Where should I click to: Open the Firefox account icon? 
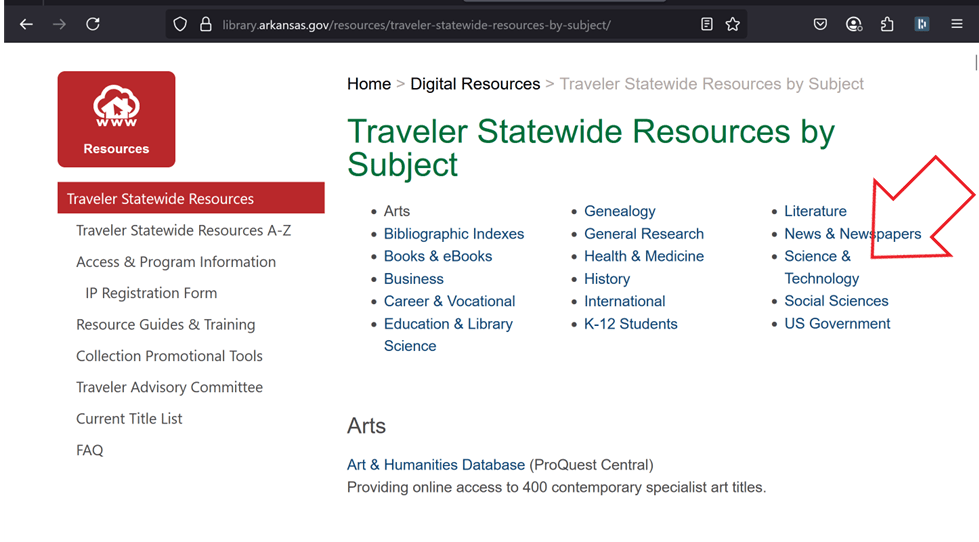853,24
